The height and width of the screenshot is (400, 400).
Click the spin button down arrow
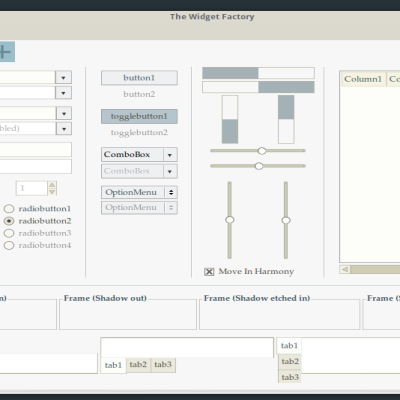52,192
